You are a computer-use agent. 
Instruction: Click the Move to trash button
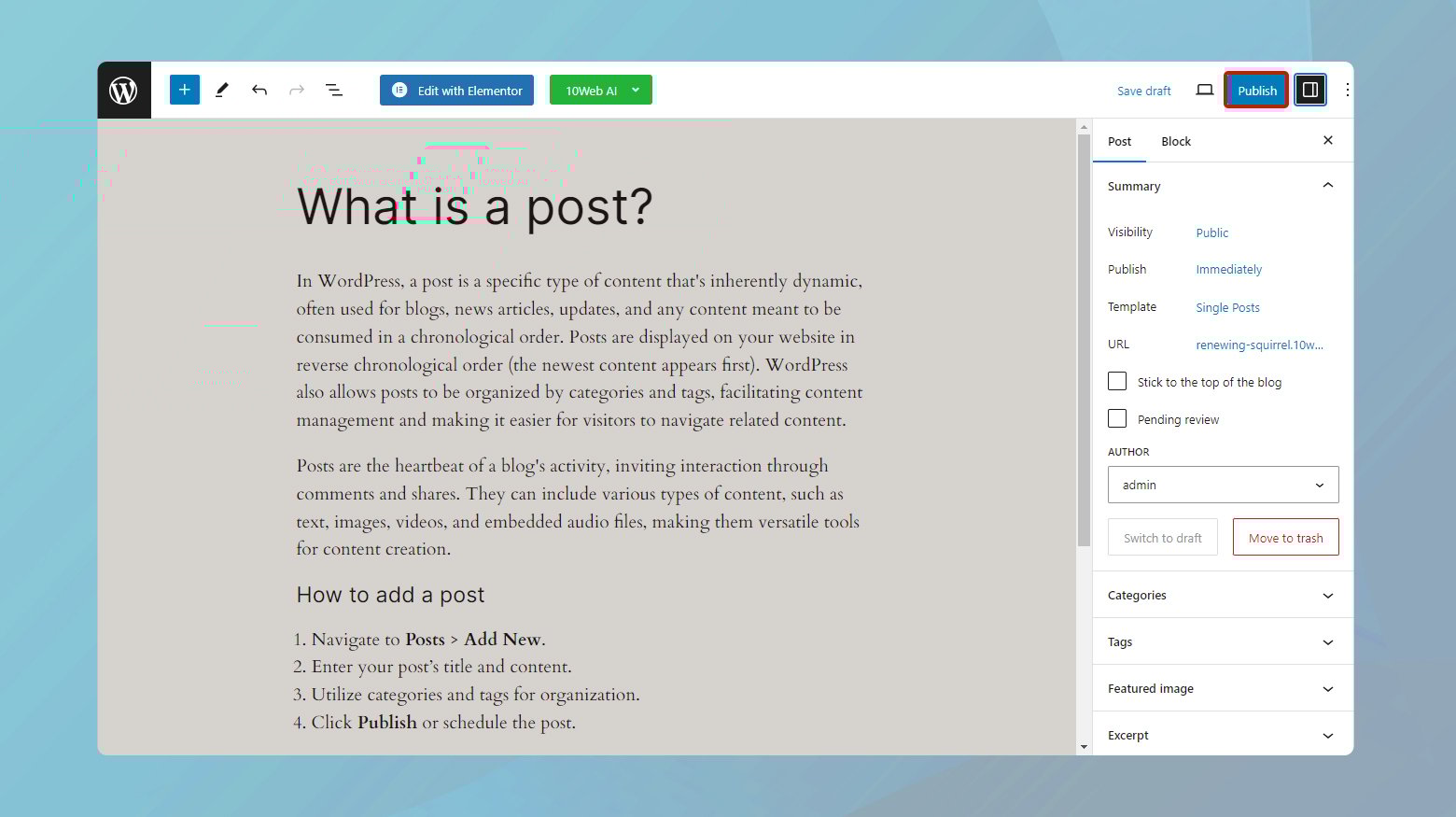coord(1285,538)
